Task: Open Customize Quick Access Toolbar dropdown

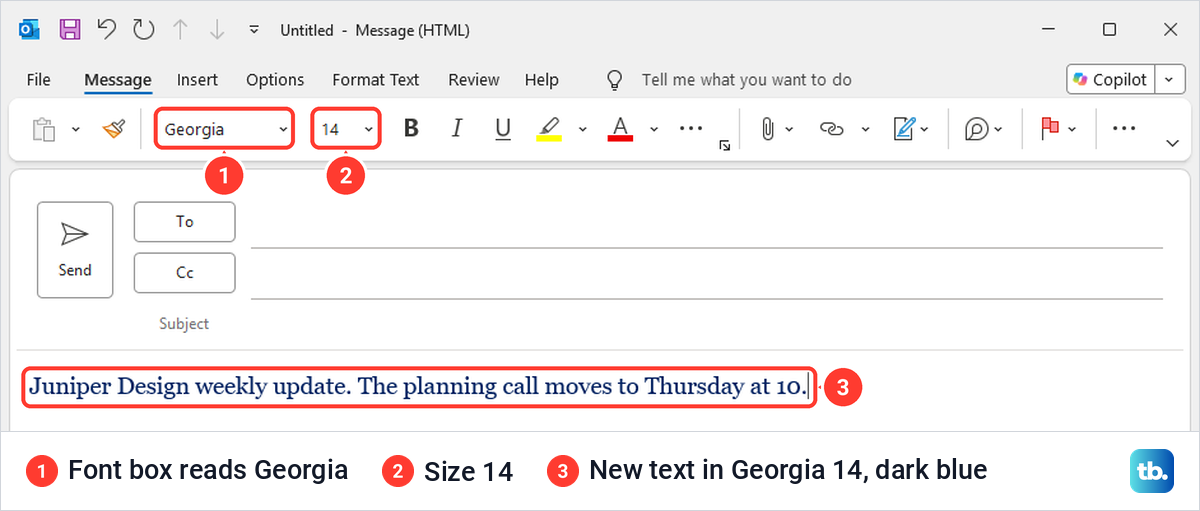Action: 254,30
